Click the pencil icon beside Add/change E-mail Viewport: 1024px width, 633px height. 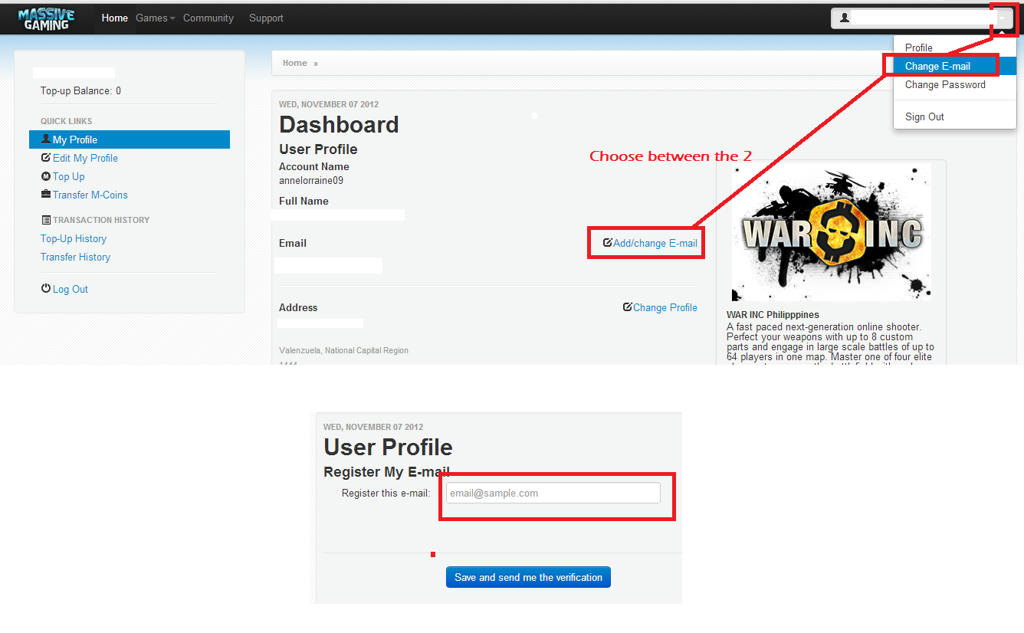click(607, 243)
